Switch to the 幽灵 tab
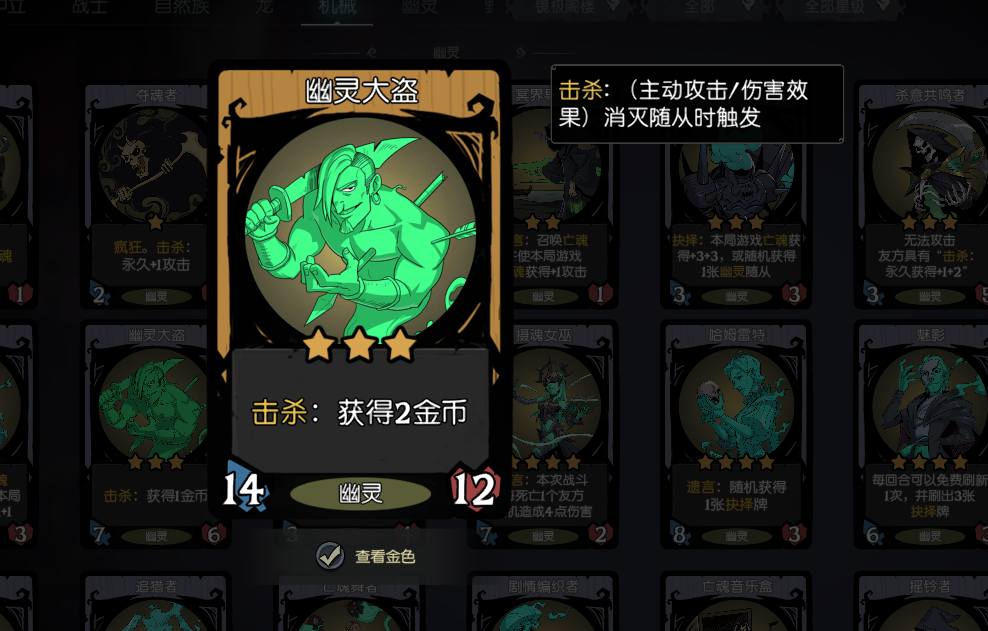Viewport: 988px width, 631px height. point(420,8)
